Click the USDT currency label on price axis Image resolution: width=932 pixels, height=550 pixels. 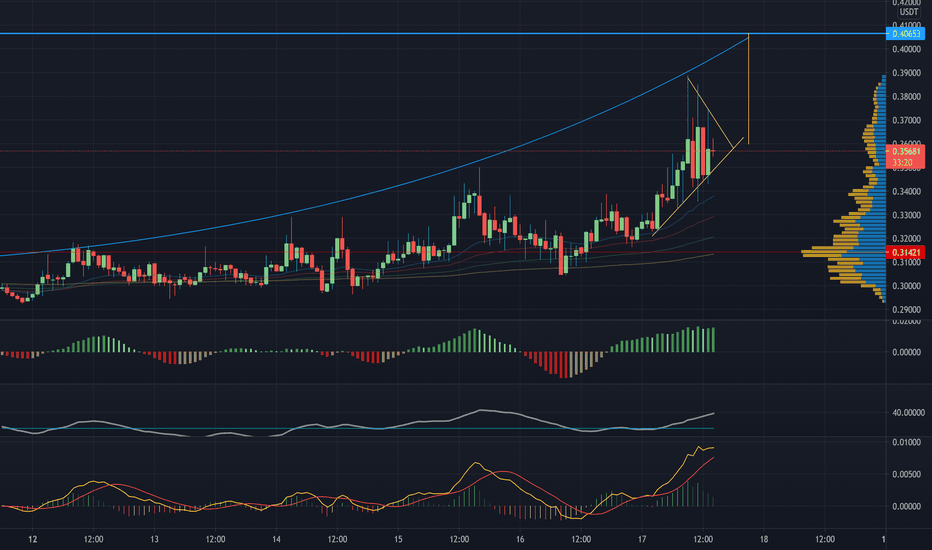point(908,12)
